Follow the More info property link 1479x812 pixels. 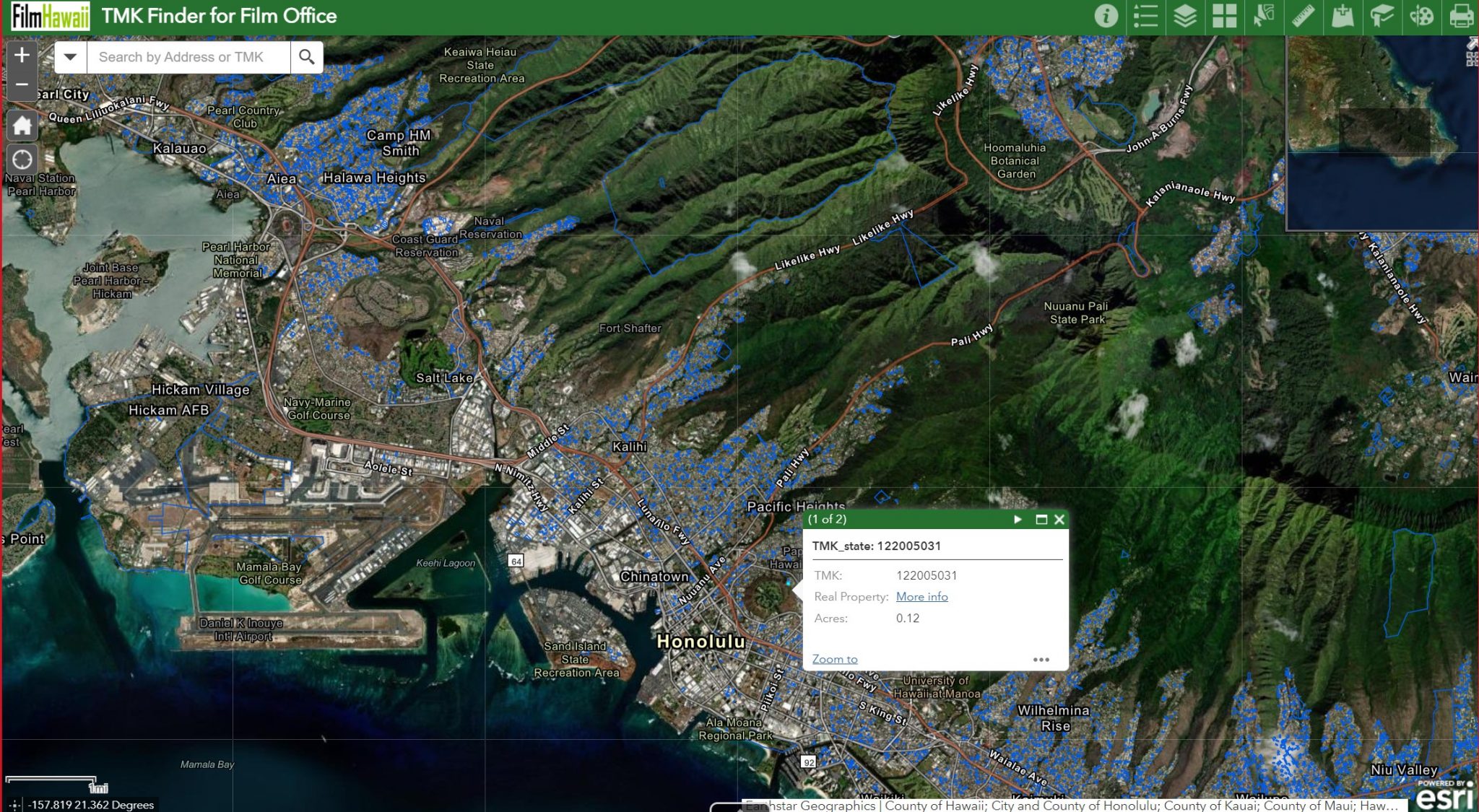pos(921,597)
